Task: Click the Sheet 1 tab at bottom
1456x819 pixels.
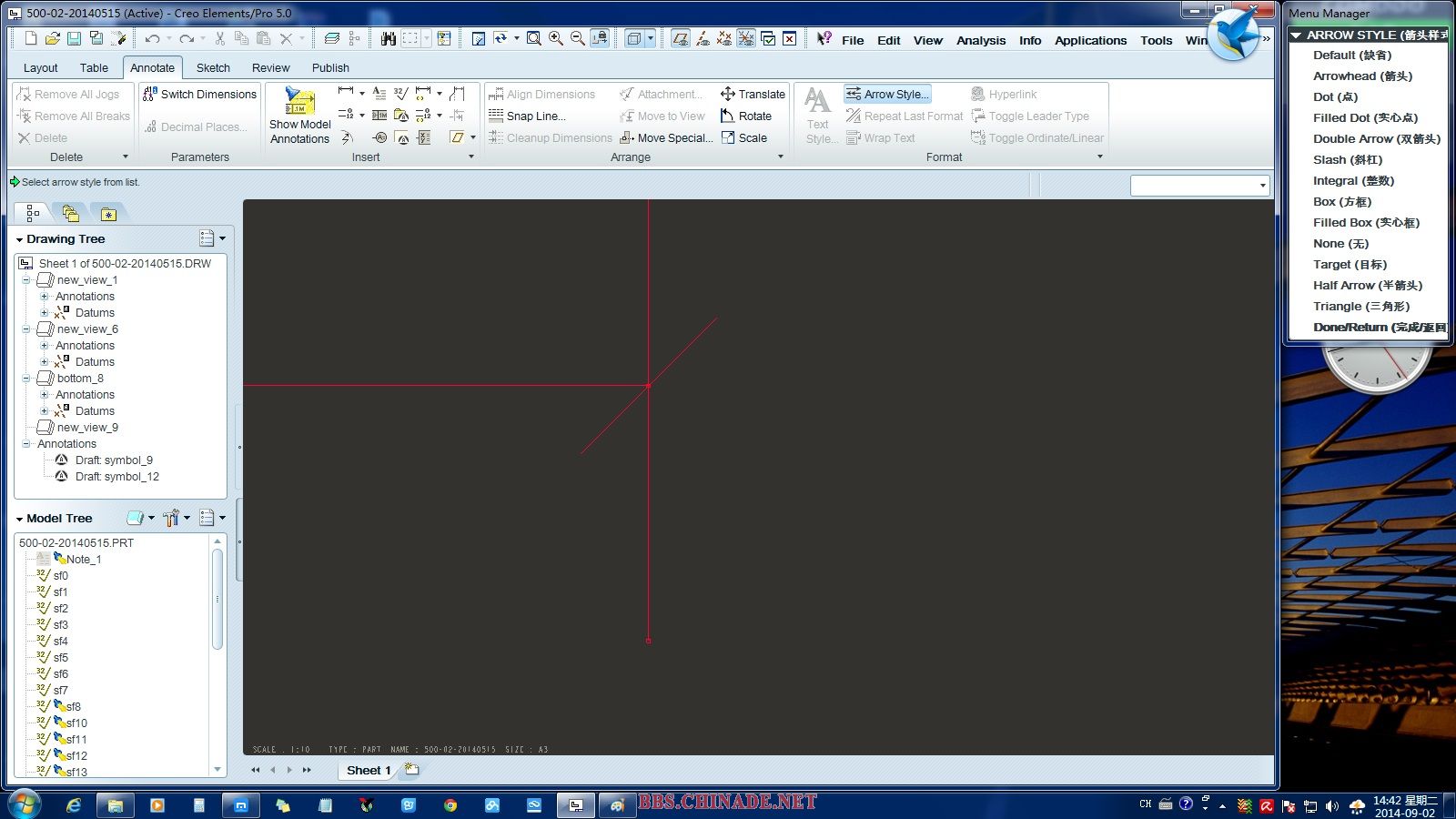Action: pos(368,770)
